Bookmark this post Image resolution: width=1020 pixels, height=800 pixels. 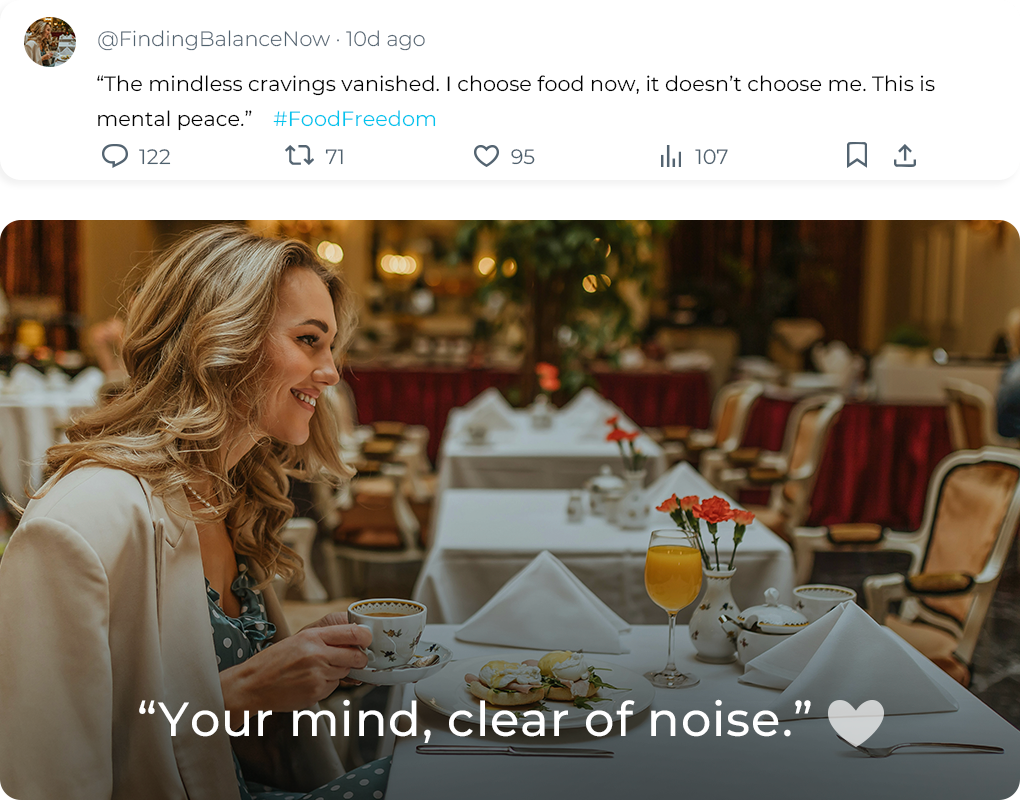[x=857, y=155]
